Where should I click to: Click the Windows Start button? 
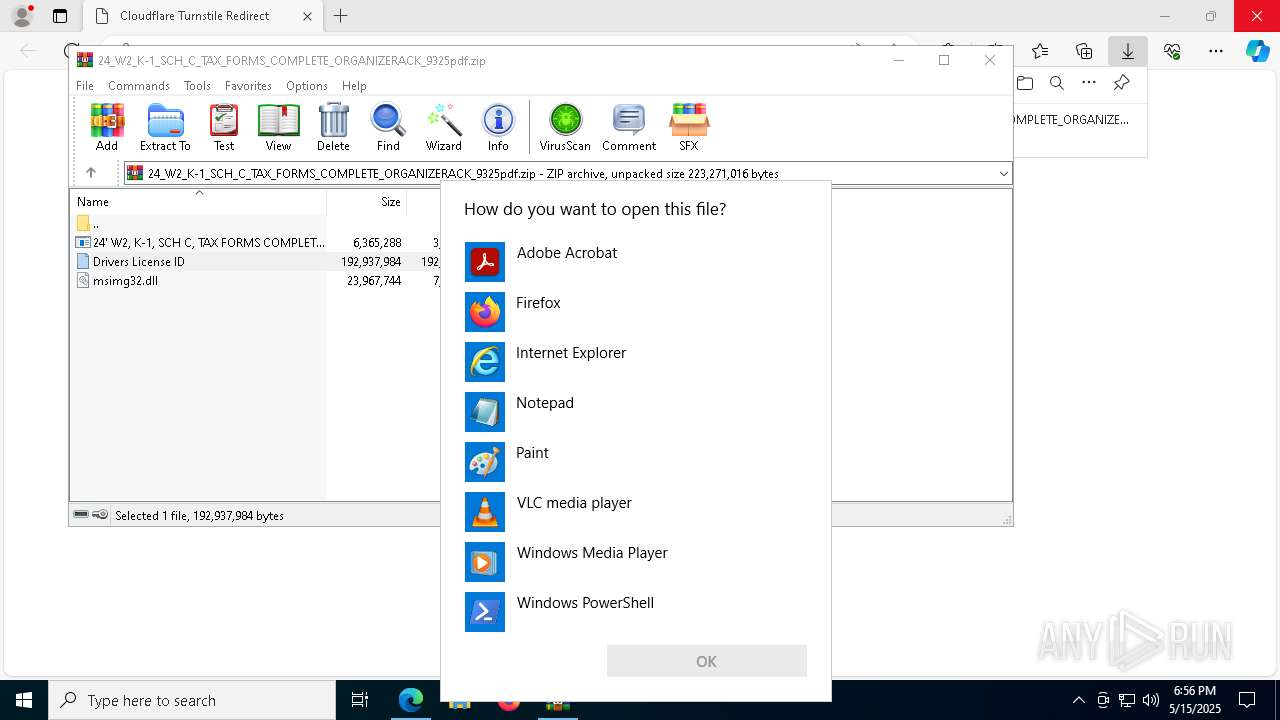[24, 700]
